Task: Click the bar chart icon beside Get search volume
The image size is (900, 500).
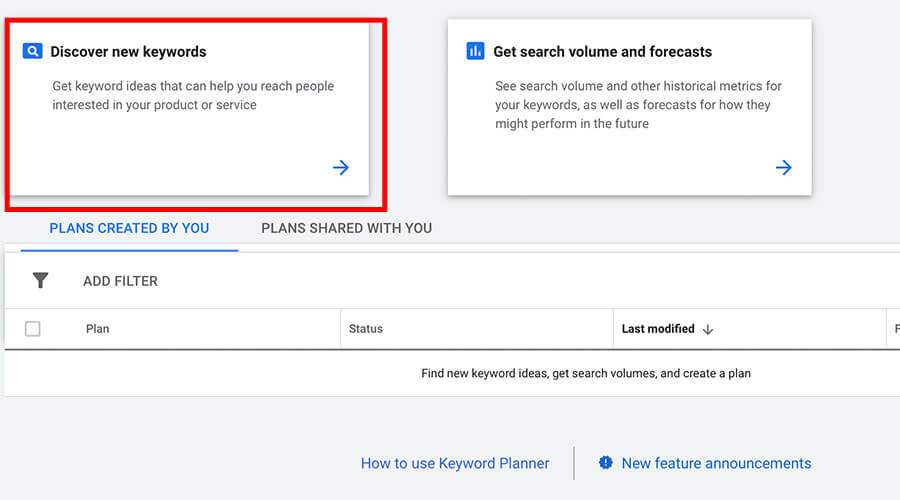Action: [x=475, y=51]
